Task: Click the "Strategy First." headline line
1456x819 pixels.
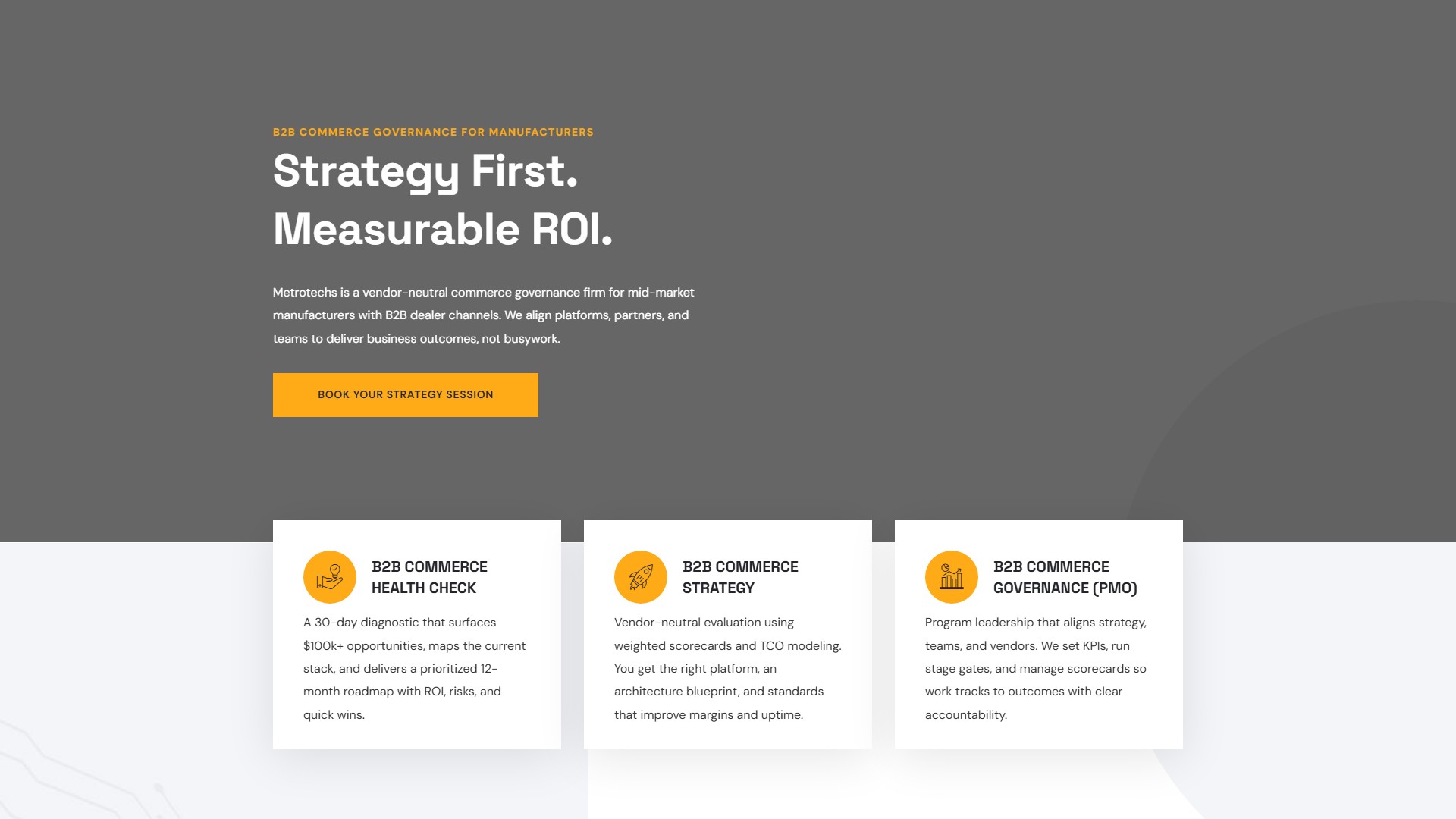Action: 425,171
